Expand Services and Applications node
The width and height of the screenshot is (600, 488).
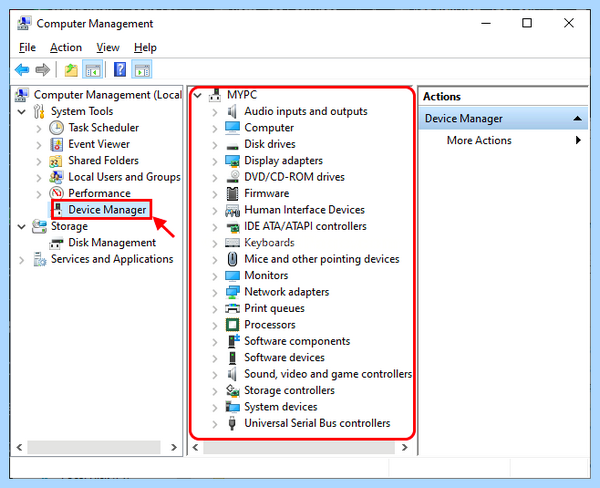pos(22,260)
